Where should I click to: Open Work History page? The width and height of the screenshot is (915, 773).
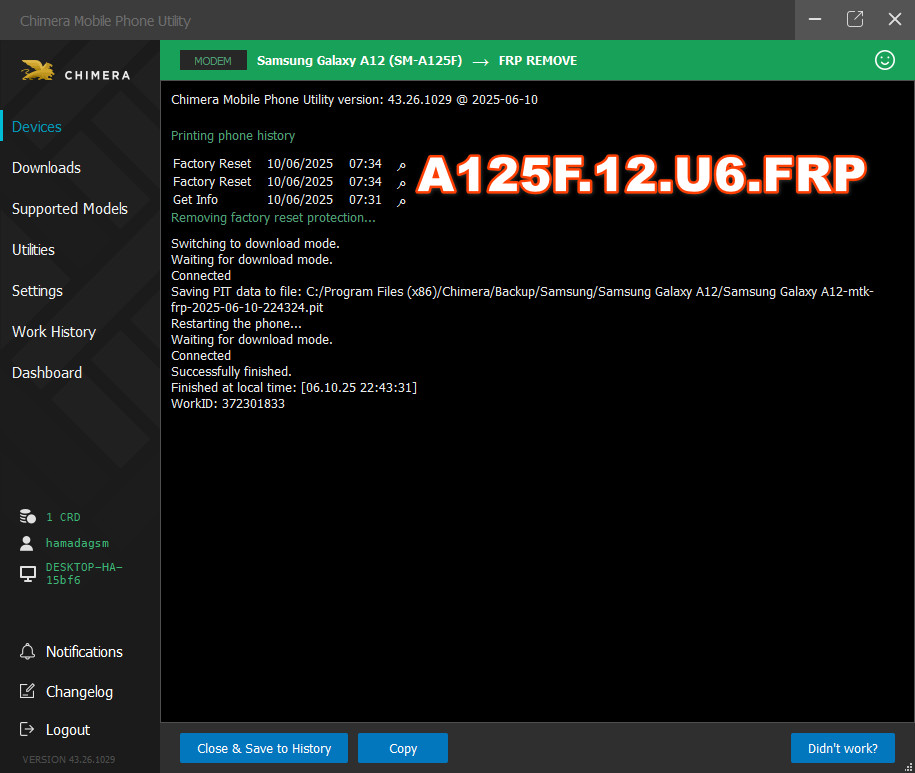coord(54,332)
